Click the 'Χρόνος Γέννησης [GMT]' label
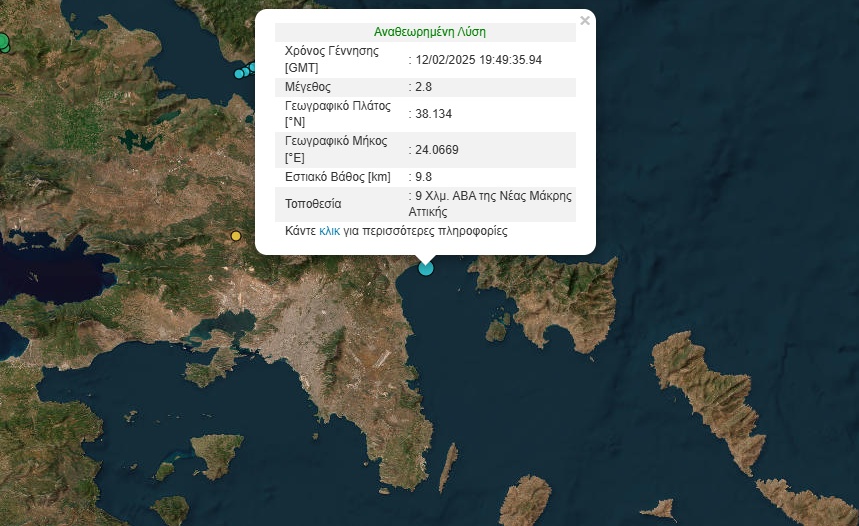The image size is (859, 526). (332, 59)
